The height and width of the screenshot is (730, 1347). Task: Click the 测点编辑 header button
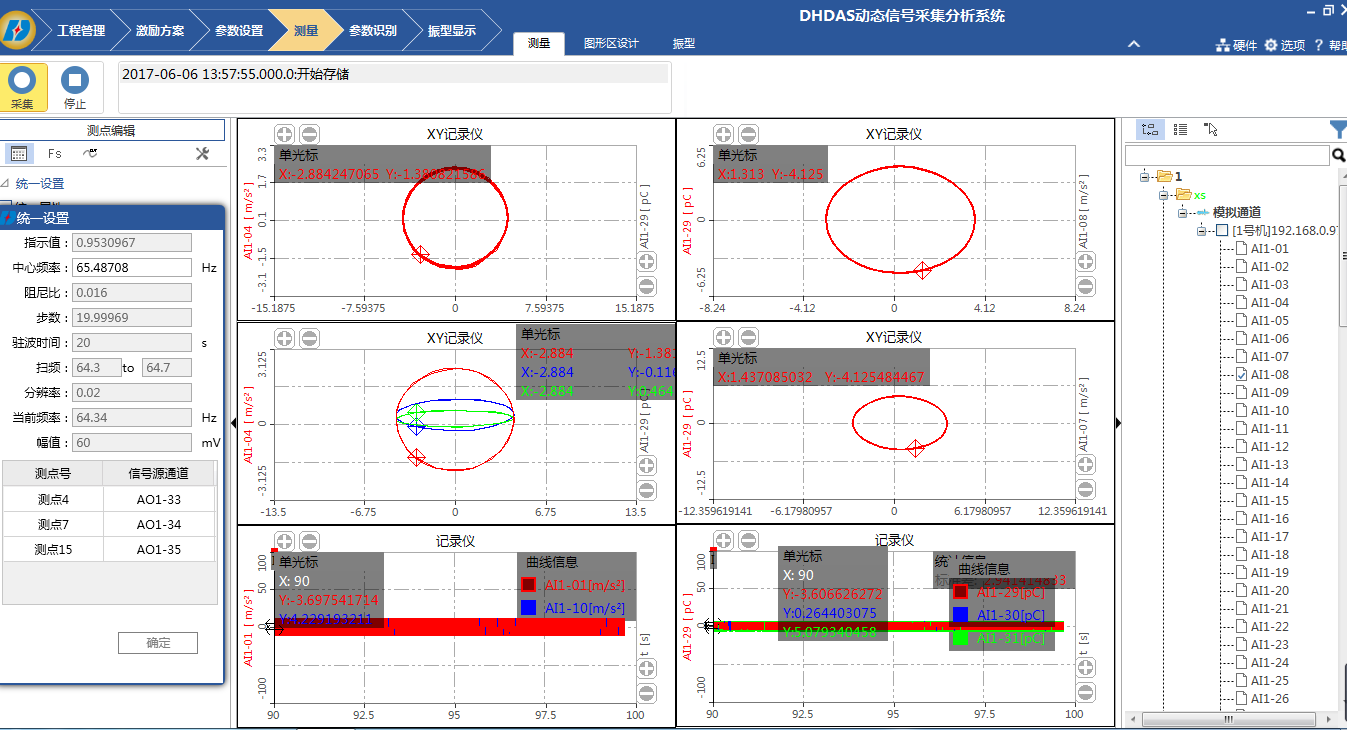pos(111,130)
